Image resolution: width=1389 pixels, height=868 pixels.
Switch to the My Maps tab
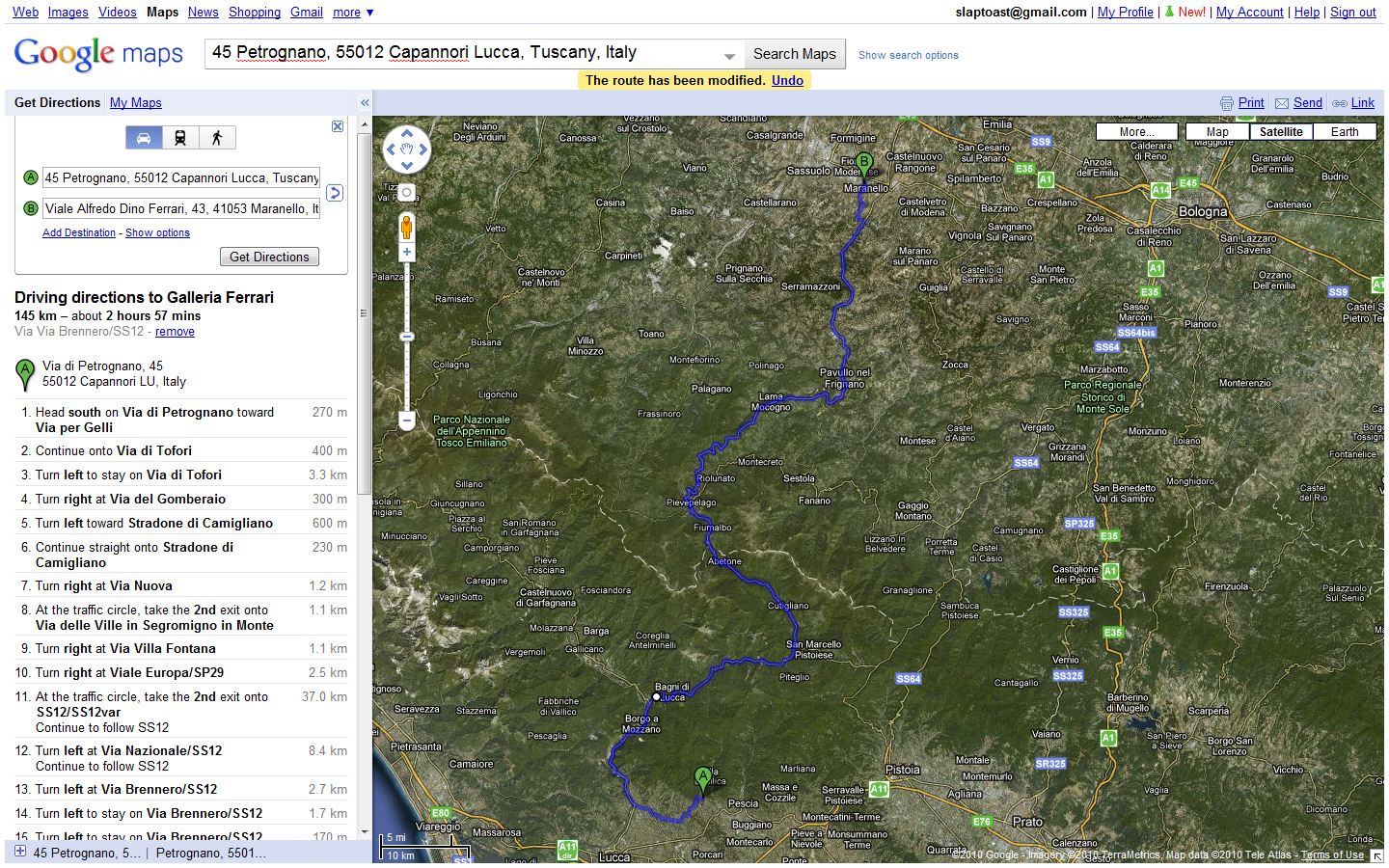[x=135, y=103]
